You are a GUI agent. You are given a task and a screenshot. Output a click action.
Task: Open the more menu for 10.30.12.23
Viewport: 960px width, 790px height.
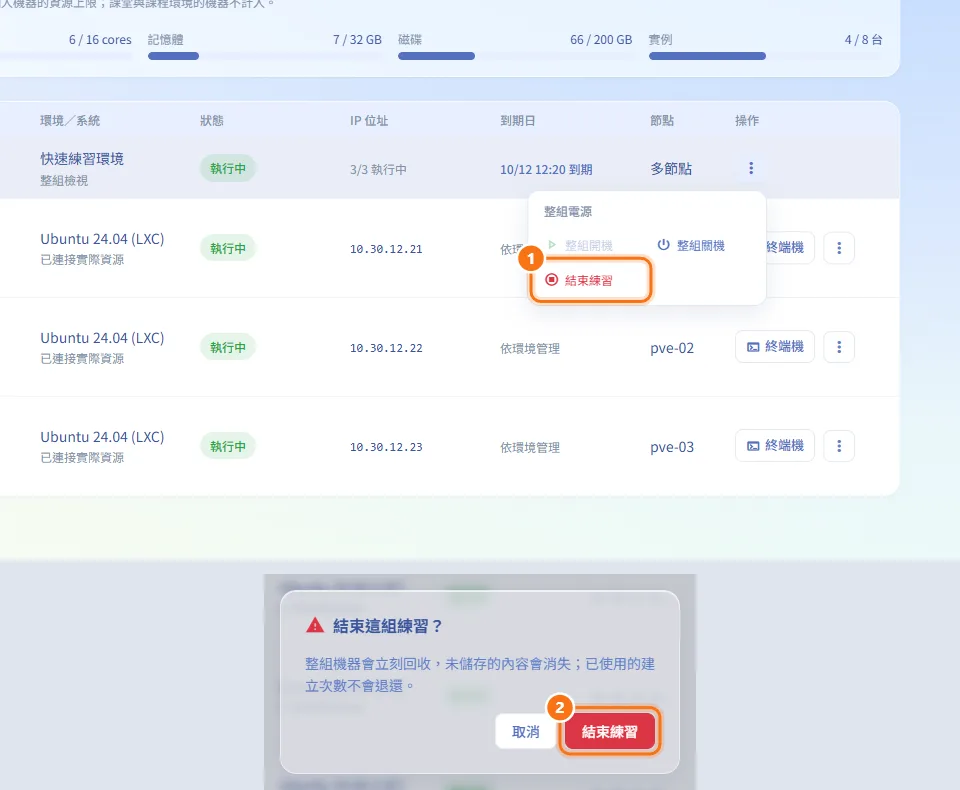[839, 446]
